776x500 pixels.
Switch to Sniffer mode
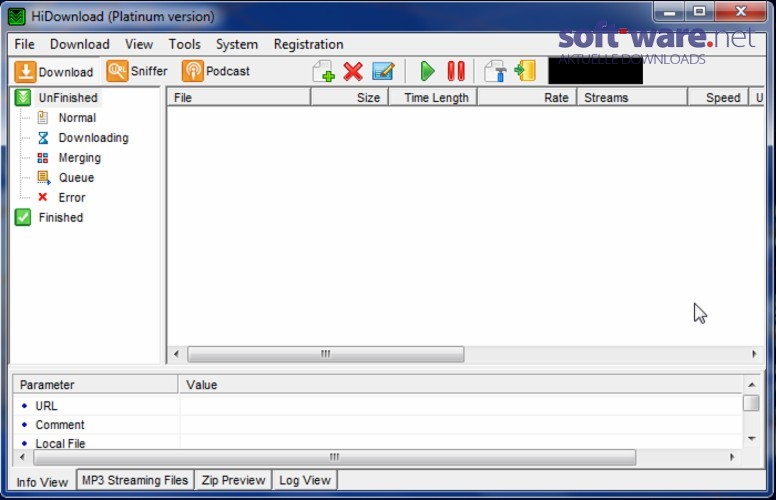[x=137, y=71]
